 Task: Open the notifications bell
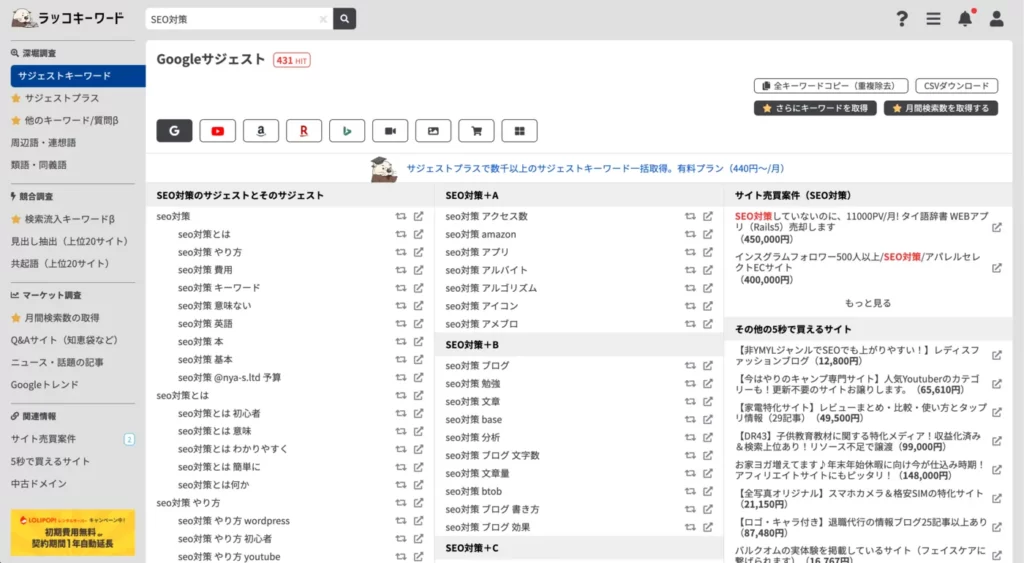click(x=965, y=18)
